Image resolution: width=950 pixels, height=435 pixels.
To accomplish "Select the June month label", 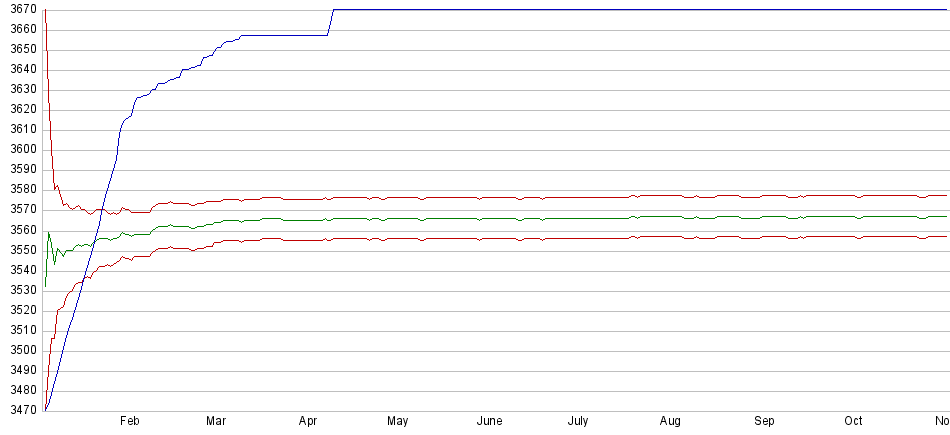I will point(489,422).
